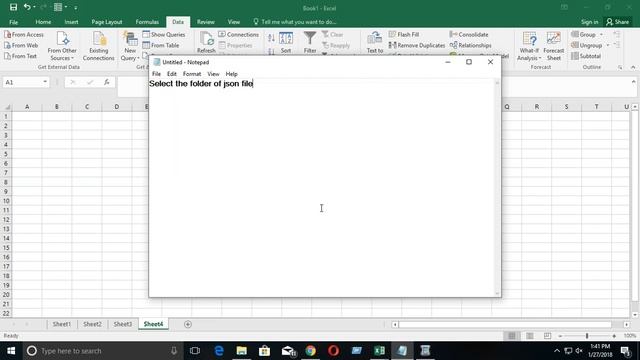
Task: Click Sort button in ribbon
Action: click(286, 42)
